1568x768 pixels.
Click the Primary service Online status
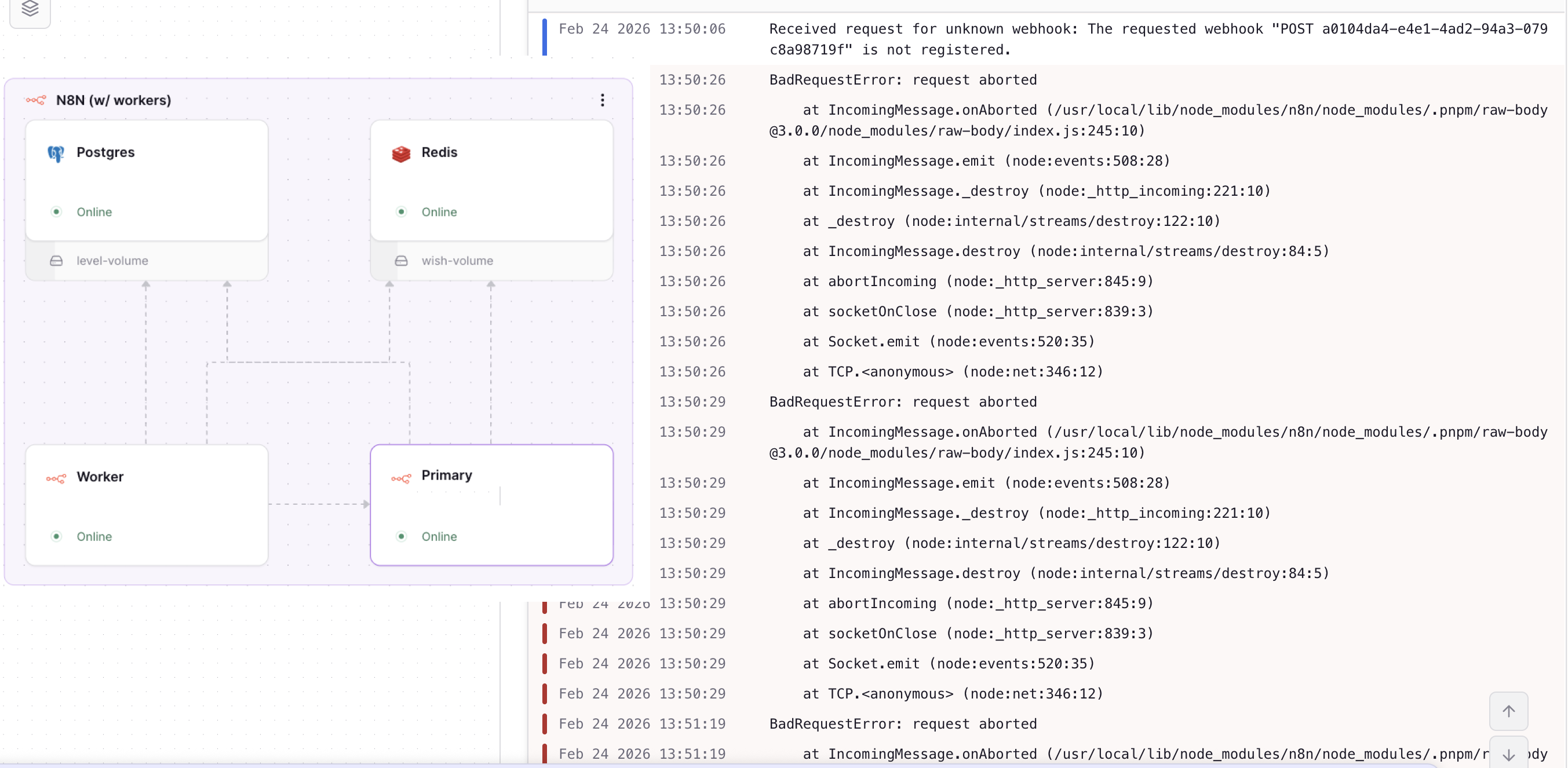438,536
